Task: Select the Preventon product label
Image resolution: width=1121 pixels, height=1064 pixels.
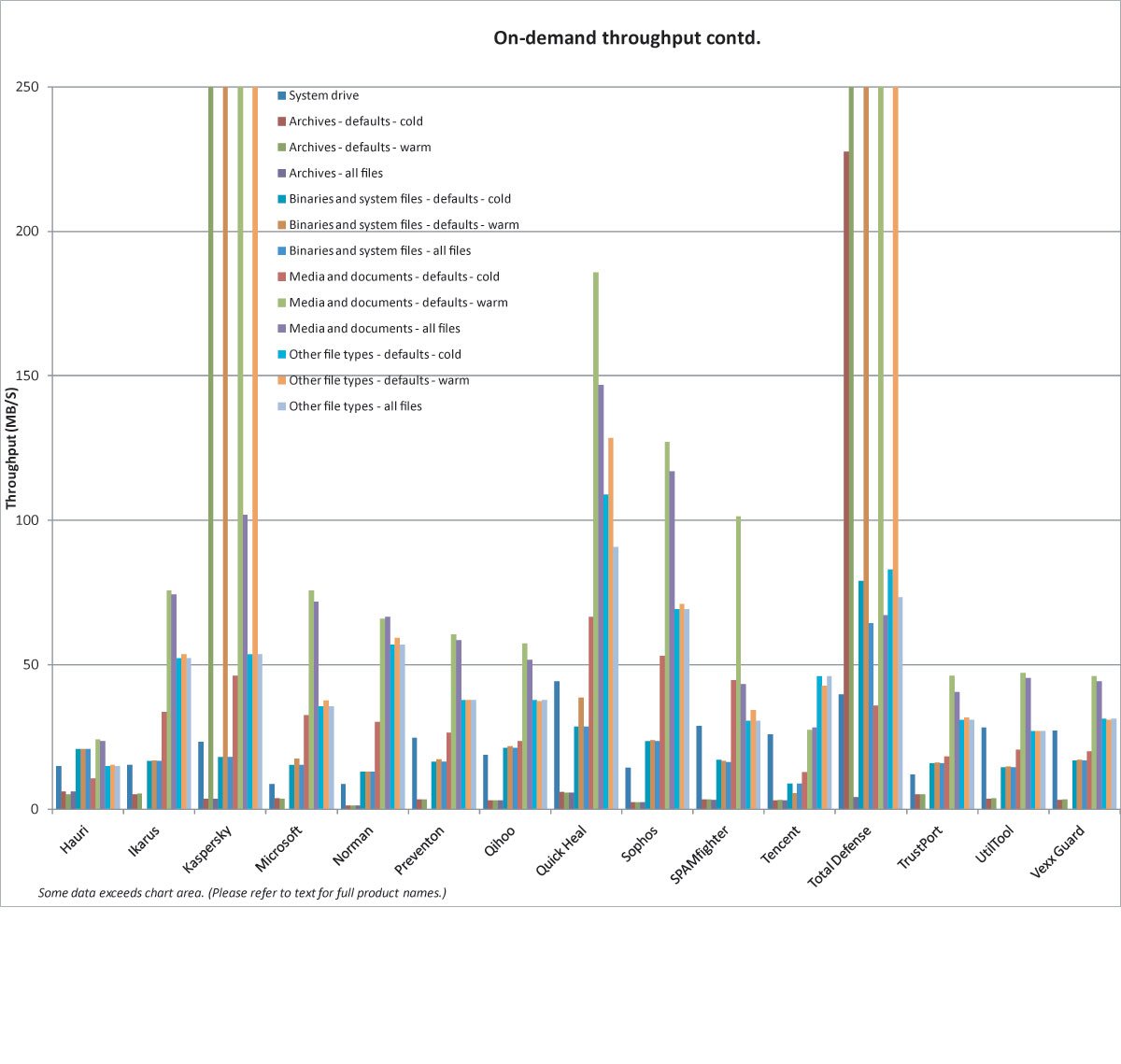Action: pyautogui.click(x=419, y=850)
